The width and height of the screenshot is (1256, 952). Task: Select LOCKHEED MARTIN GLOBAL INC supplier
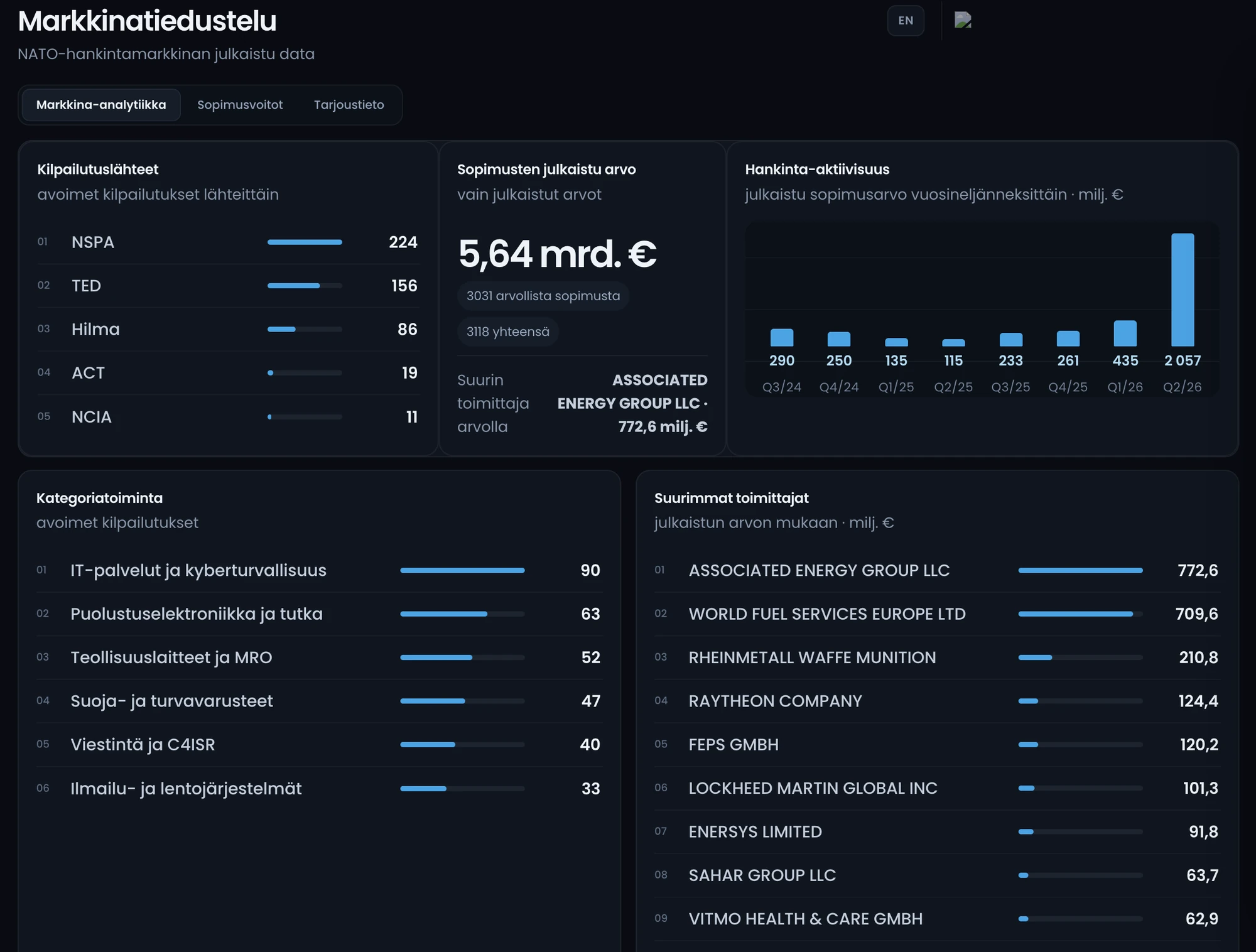point(813,788)
